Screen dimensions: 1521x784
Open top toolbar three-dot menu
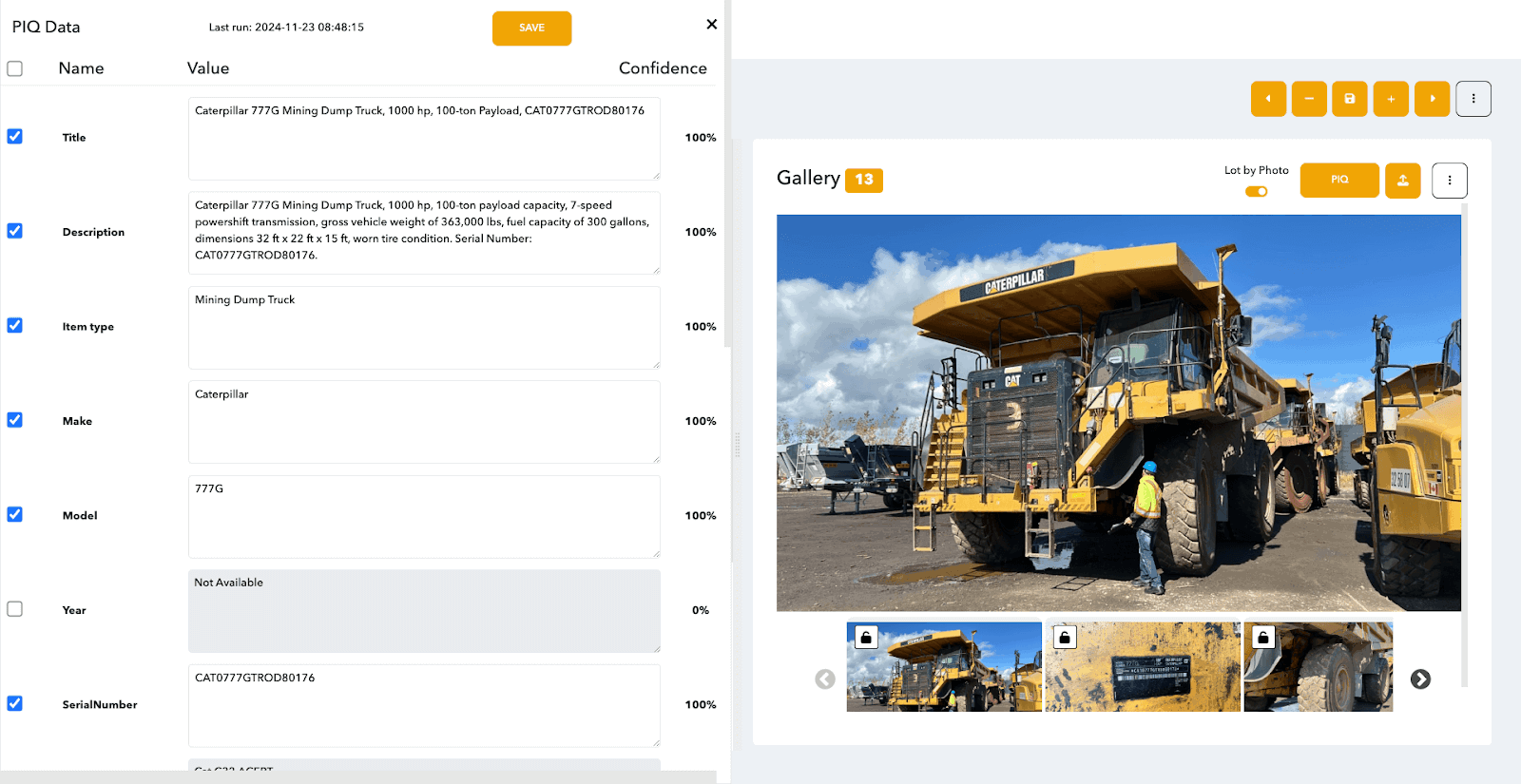pyautogui.click(x=1473, y=99)
